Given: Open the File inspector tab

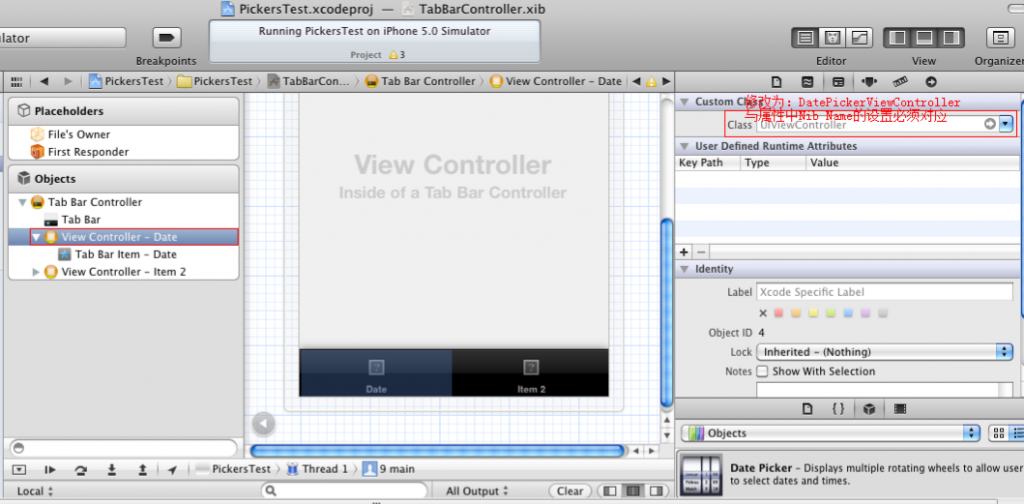Looking at the screenshot, I should click(x=776, y=82).
